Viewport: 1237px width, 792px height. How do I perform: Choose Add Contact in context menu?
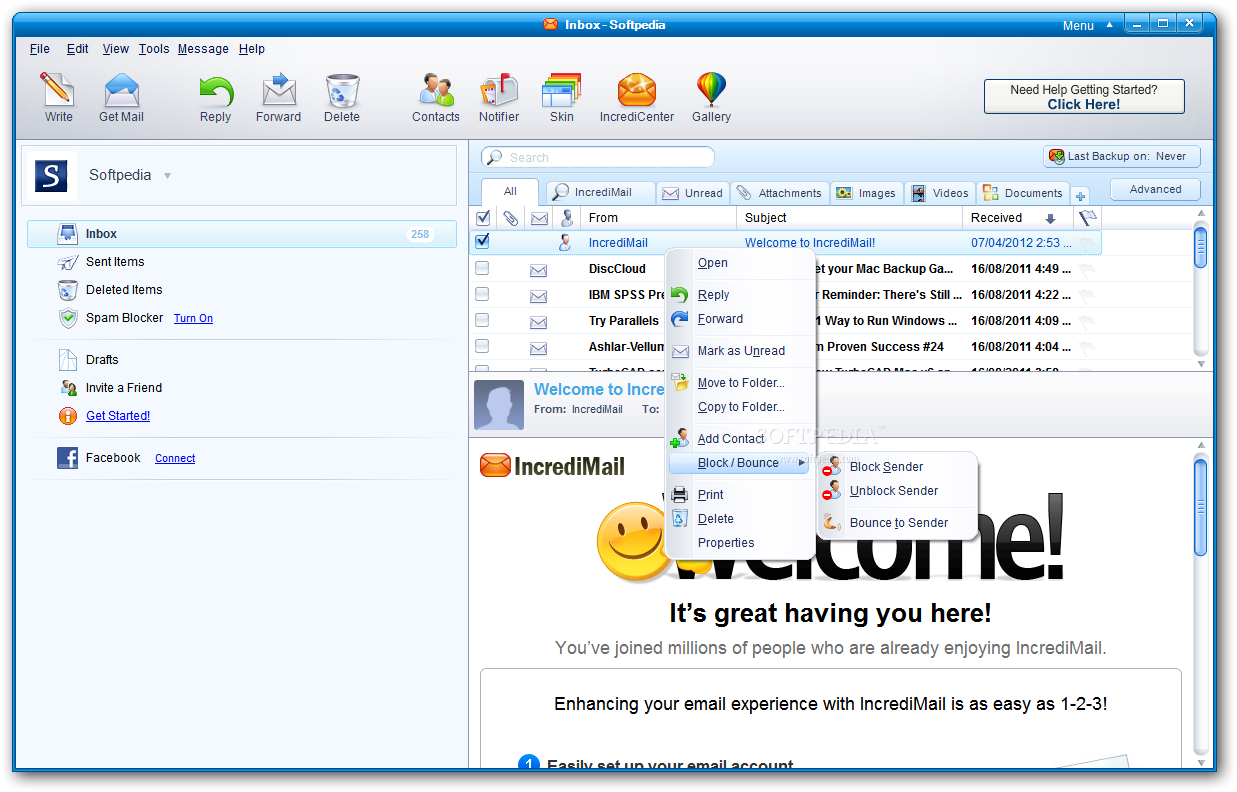[741, 439]
